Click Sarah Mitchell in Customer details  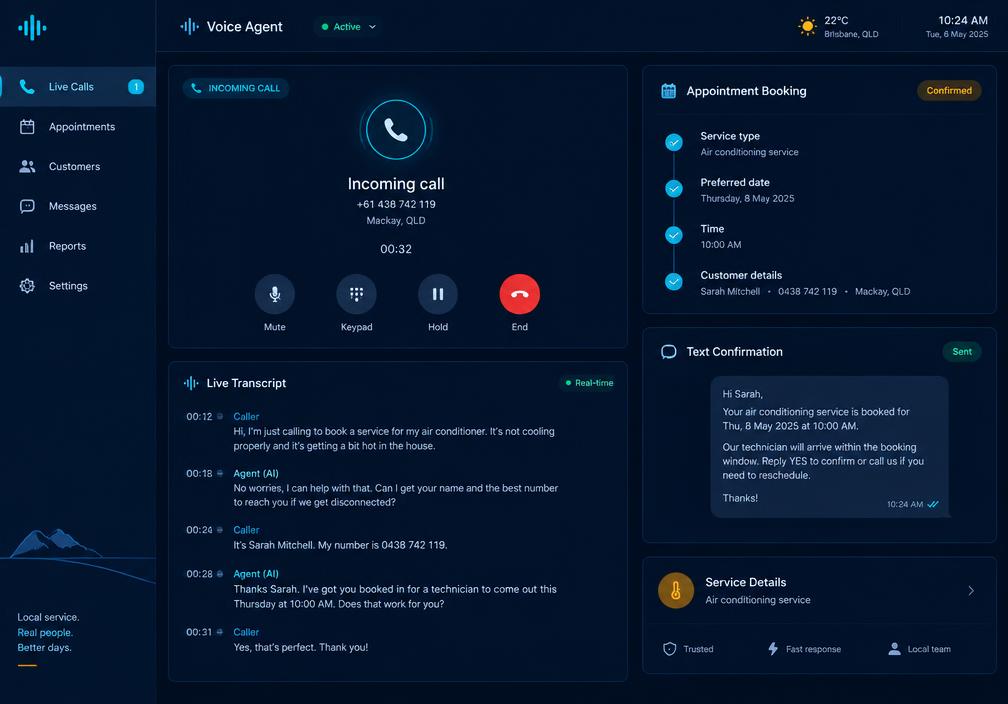pos(730,292)
